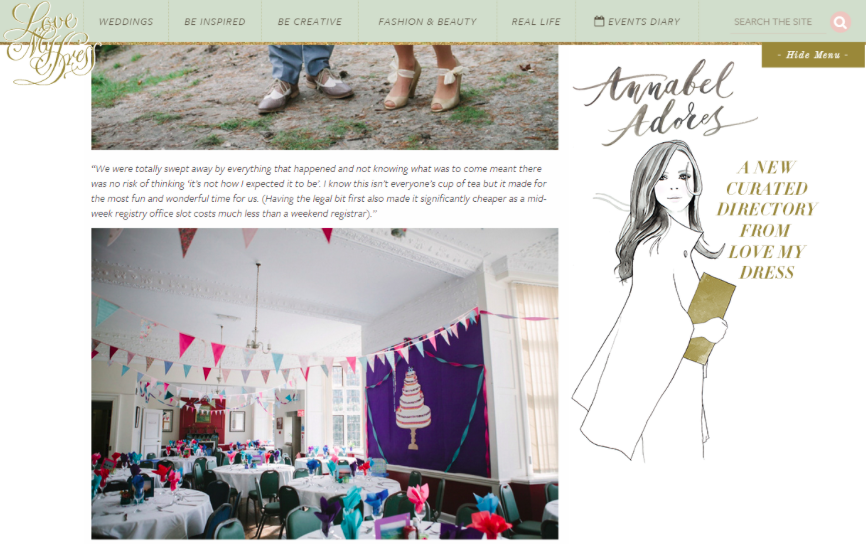This screenshot has height=544, width=866.
Task: Open the Be Creative menu
Action: (x=310, y=22)
